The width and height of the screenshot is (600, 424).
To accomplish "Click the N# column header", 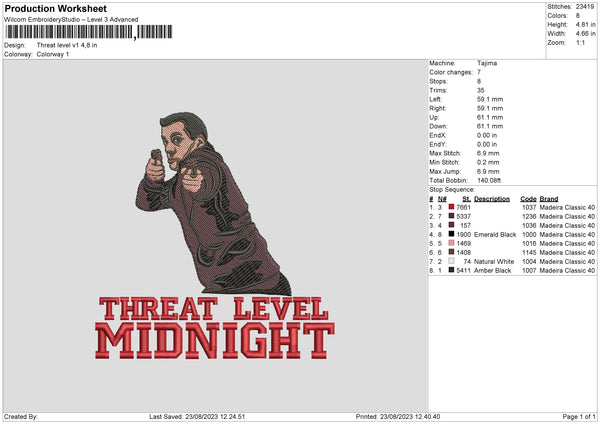I will click(442, 199).
